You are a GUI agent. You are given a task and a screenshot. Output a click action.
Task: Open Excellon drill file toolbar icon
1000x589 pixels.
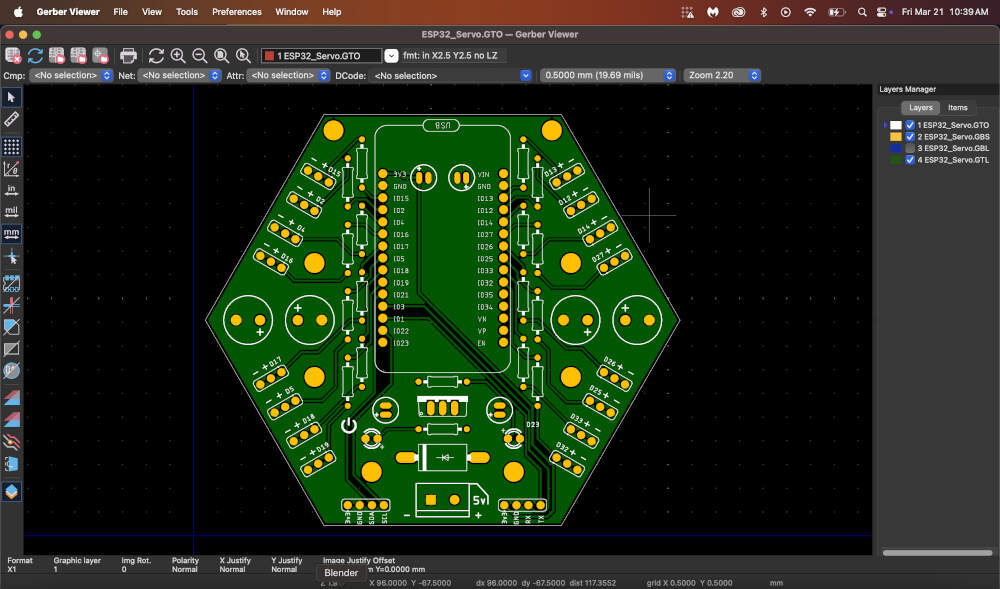coord(78,55)
